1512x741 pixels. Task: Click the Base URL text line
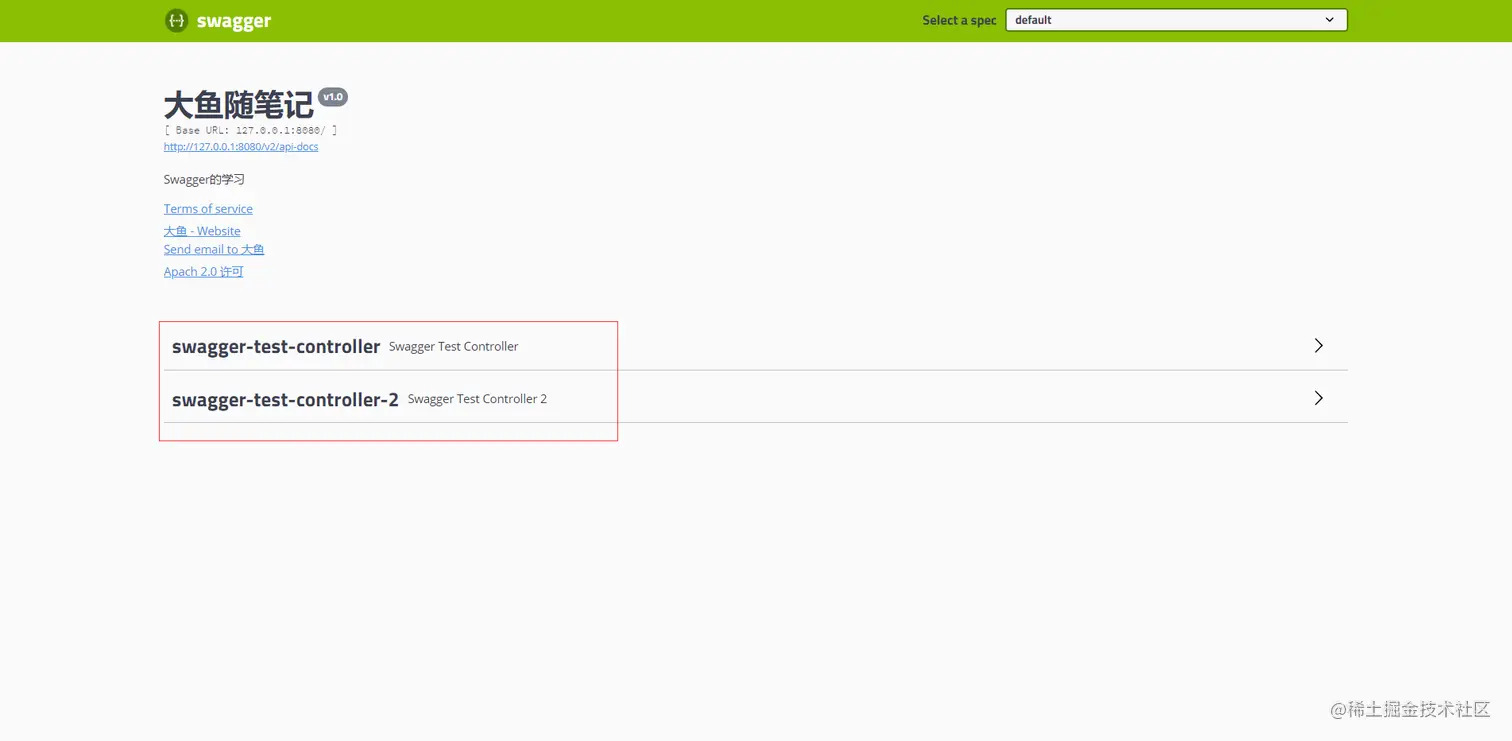pyautogui.click(x=250, y=130)
